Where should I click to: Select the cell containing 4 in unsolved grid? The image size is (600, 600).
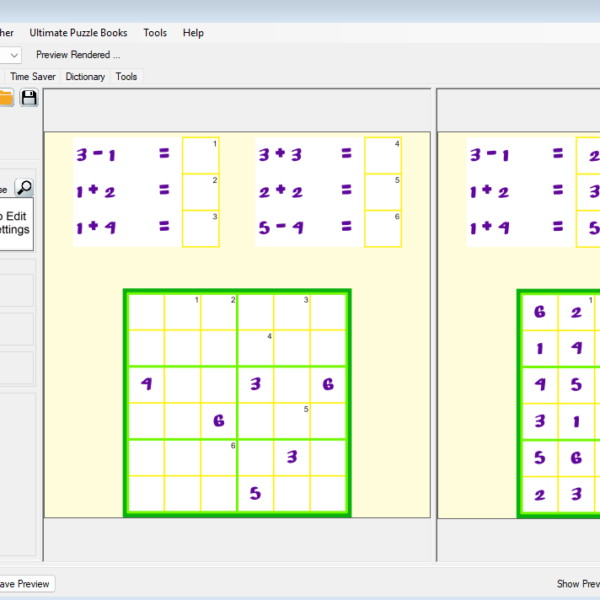point(146,384)
